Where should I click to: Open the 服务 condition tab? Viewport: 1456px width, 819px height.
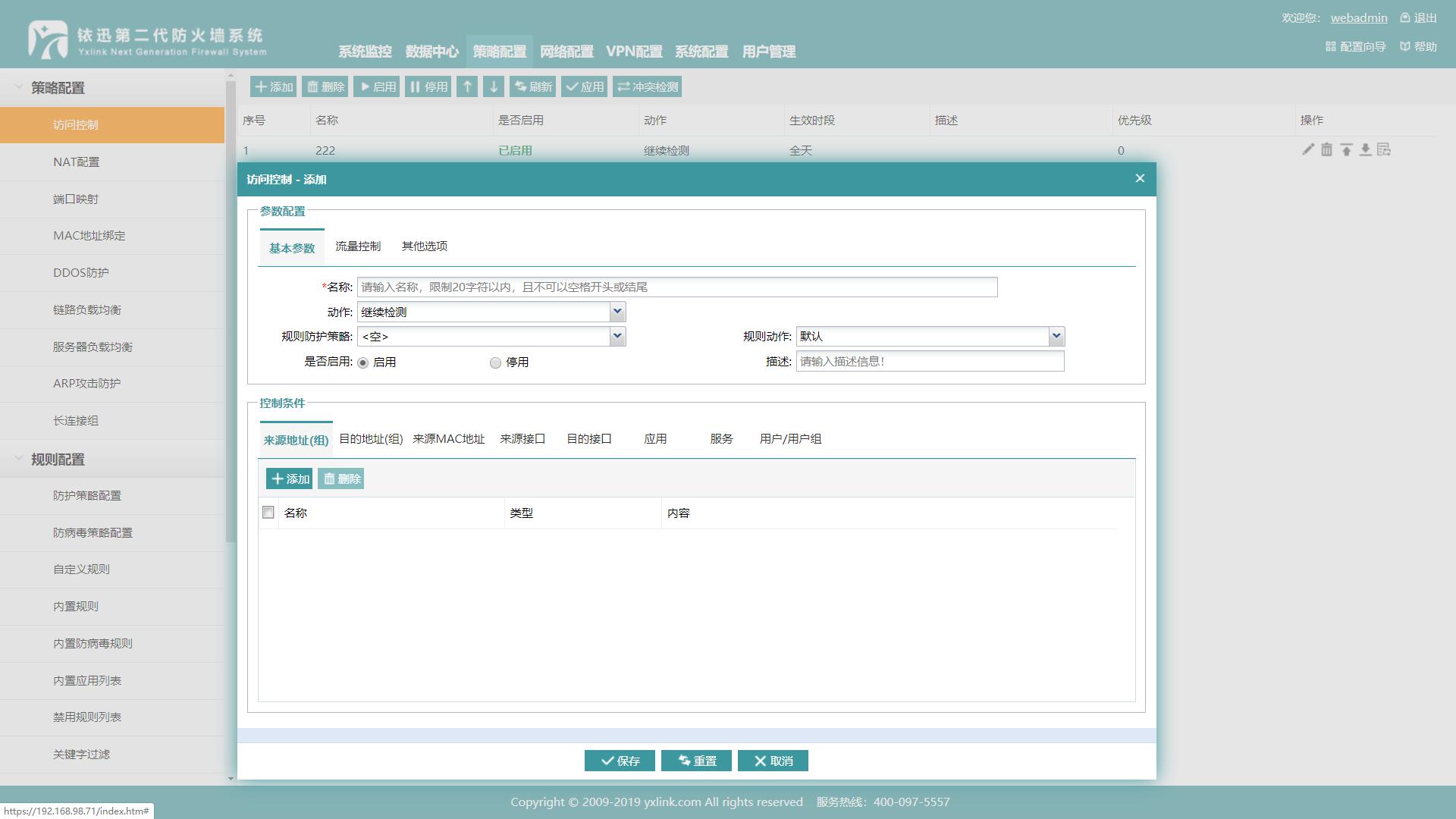click(722, 438)
